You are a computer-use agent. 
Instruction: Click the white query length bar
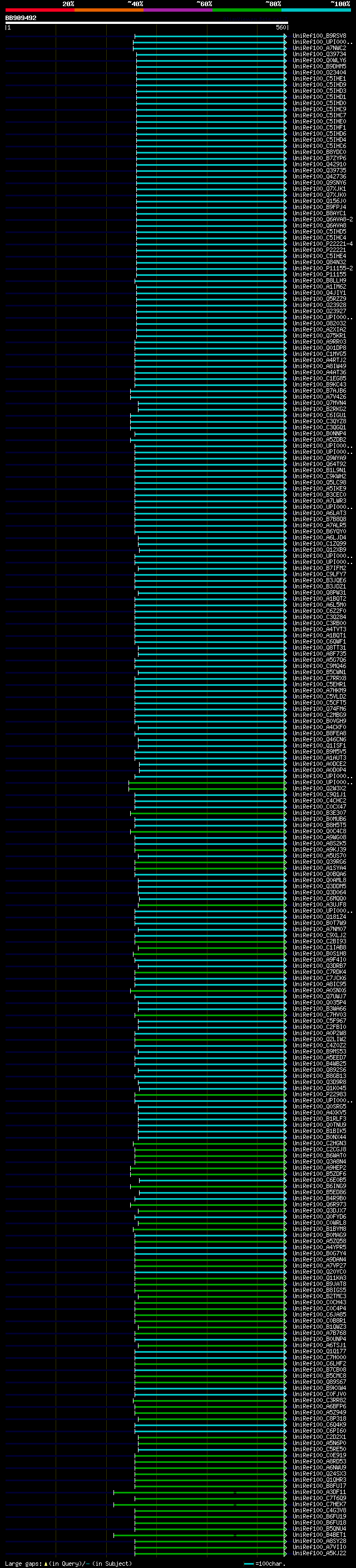(x=147, y=22)
